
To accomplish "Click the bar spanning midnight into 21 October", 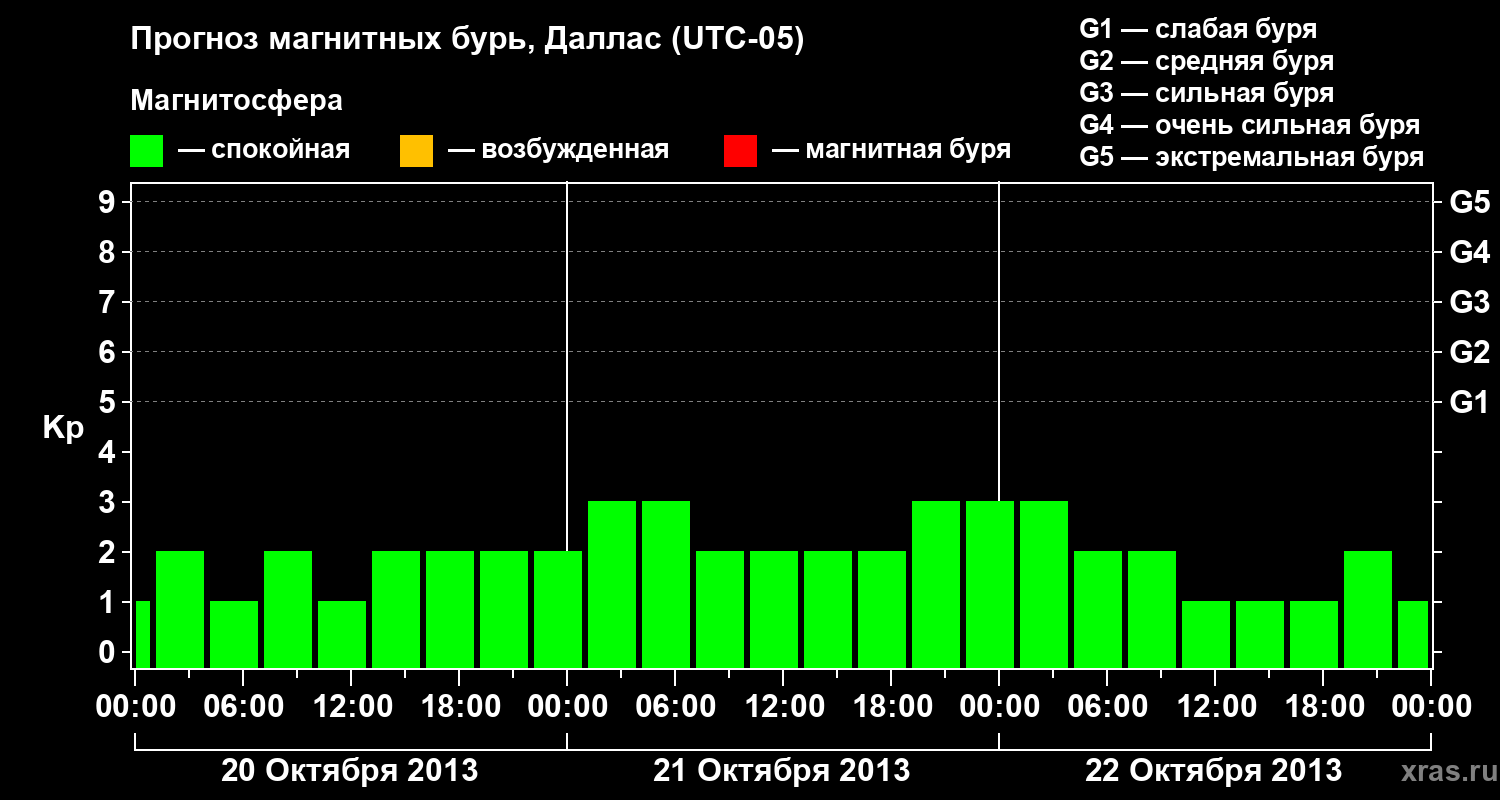I will click(558, 609).
